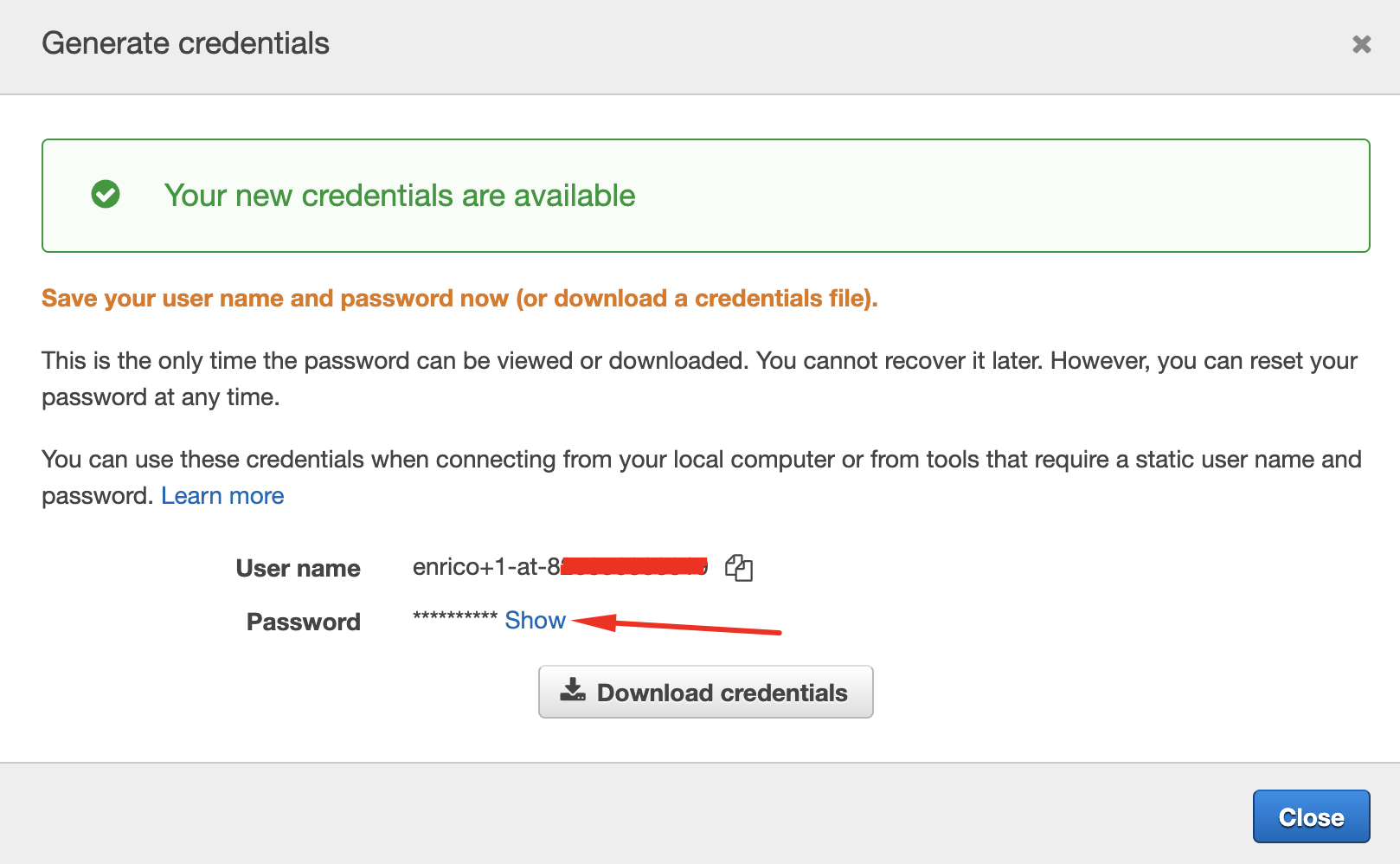Image resolution: width=1400 pixels, height=864 pixels.
Task: Click the gray footer bar beside the Close button
Action: point(623,814)
